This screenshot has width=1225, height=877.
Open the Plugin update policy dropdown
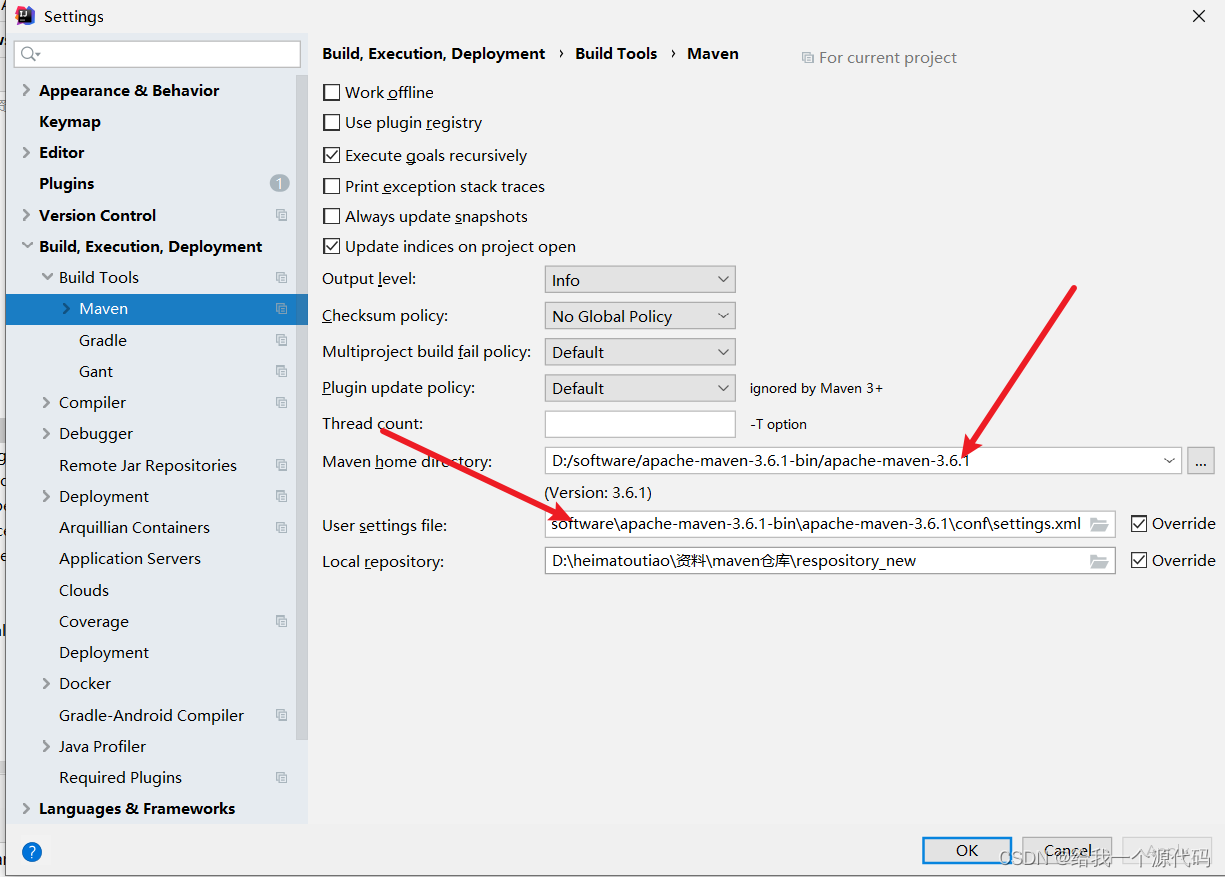click(640, 388)
